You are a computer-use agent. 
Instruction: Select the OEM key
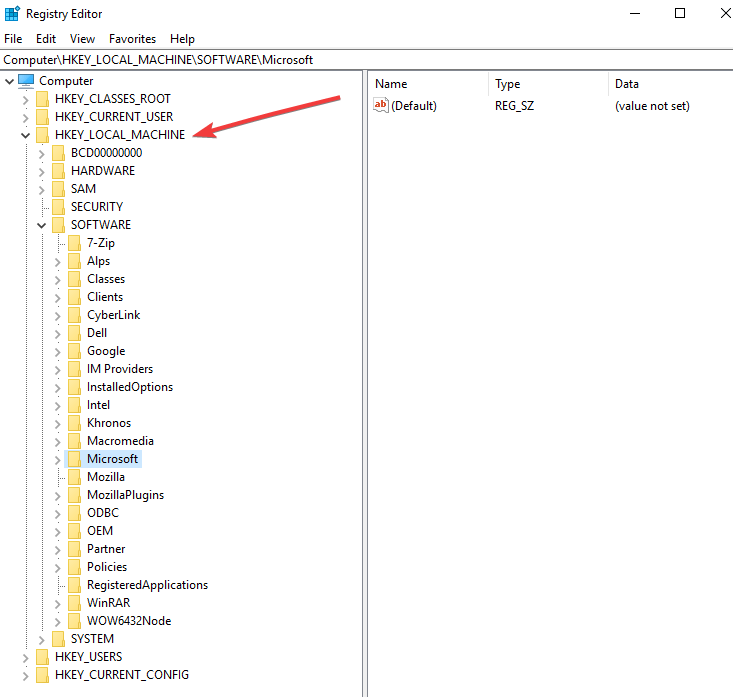[x=100, y=531]
